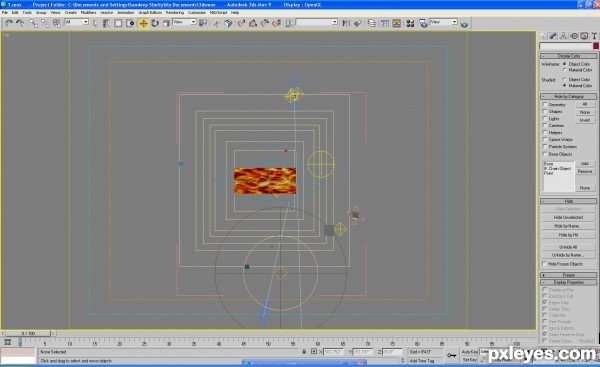Collapse the Display Color rollout
The width and height of the screenshot is (600, 367).
coord(569,56)
